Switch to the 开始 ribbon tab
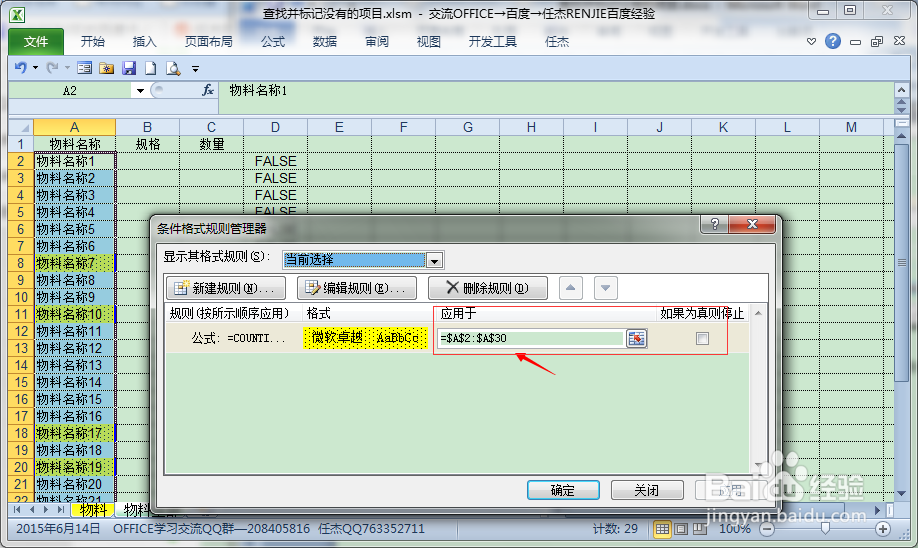 [93, 42]
